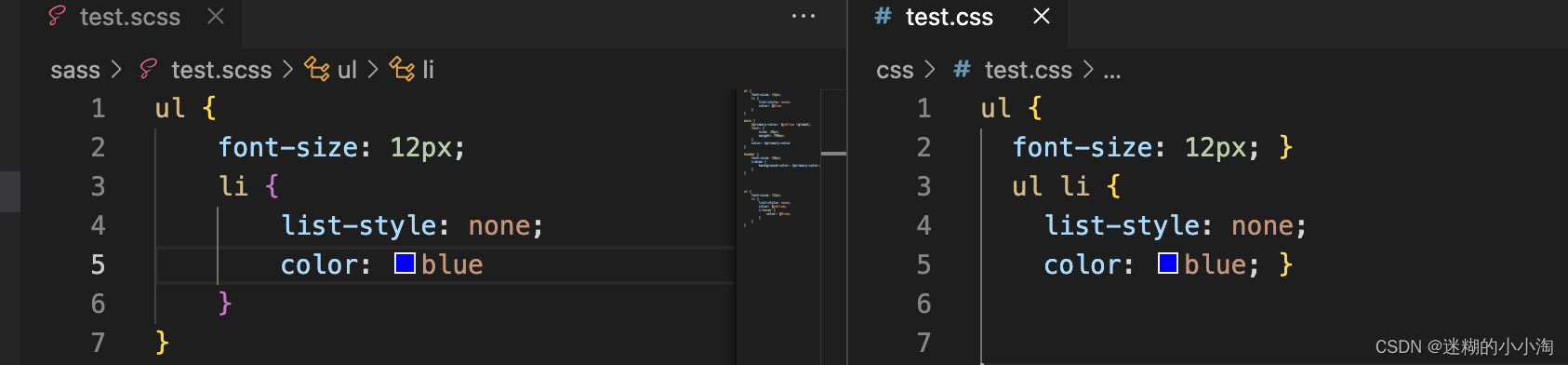Open blue color picker in scss editor
The width and height of the screenshot is (1568, 365).
(405, 264)
